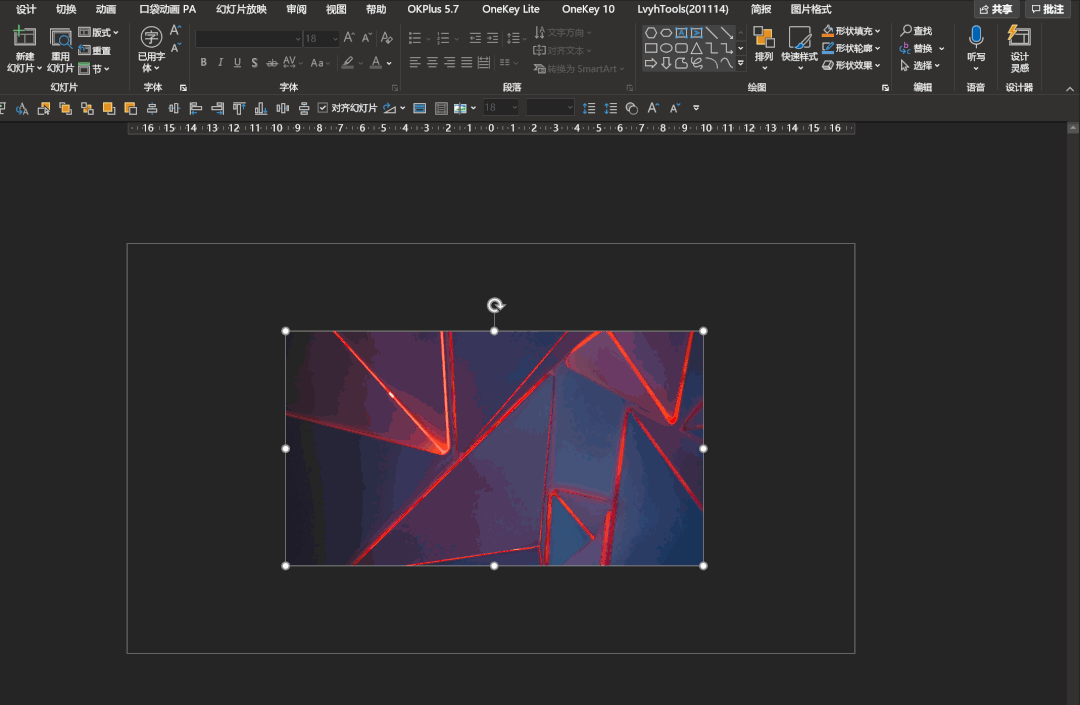Open the LvyhTools(201114) tab
Viewport: 1080px width, 705px height.
point(683,9)
